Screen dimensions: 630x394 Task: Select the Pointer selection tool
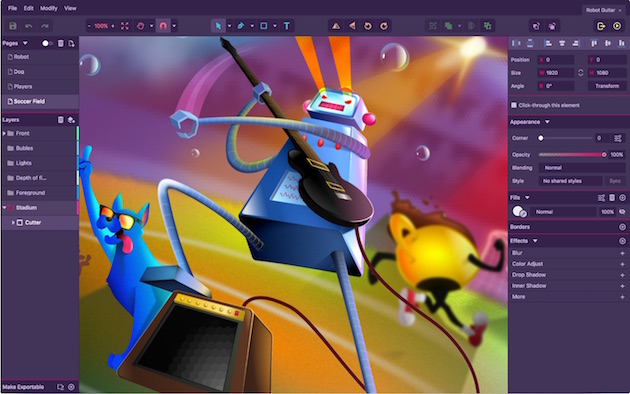tap(218, 26)
